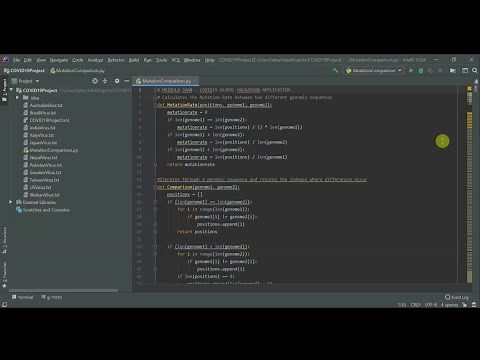Click the Build project hammer icon
The height and width of the screenshot is (360, 480).
[x=335, y=70]
